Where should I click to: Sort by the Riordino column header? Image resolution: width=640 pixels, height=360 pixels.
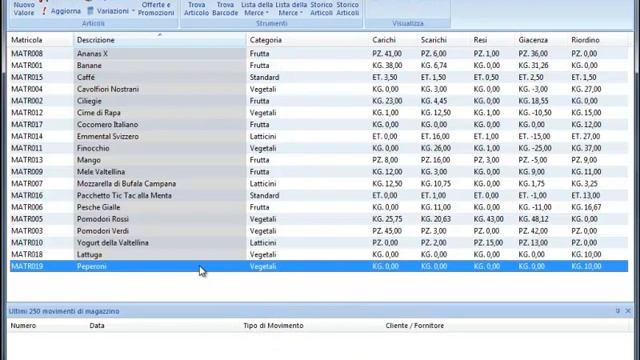[585, 40]
